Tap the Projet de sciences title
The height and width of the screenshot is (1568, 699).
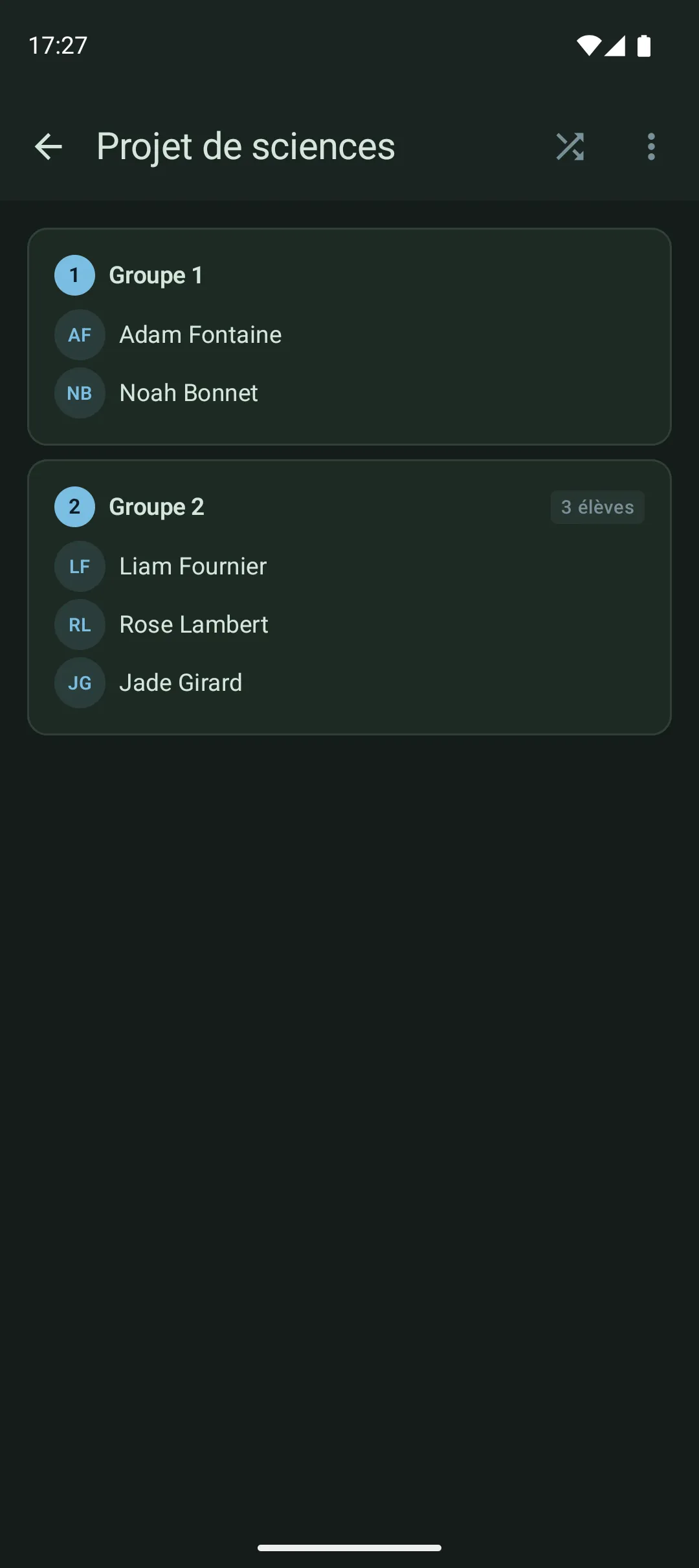tap(246, 147)
